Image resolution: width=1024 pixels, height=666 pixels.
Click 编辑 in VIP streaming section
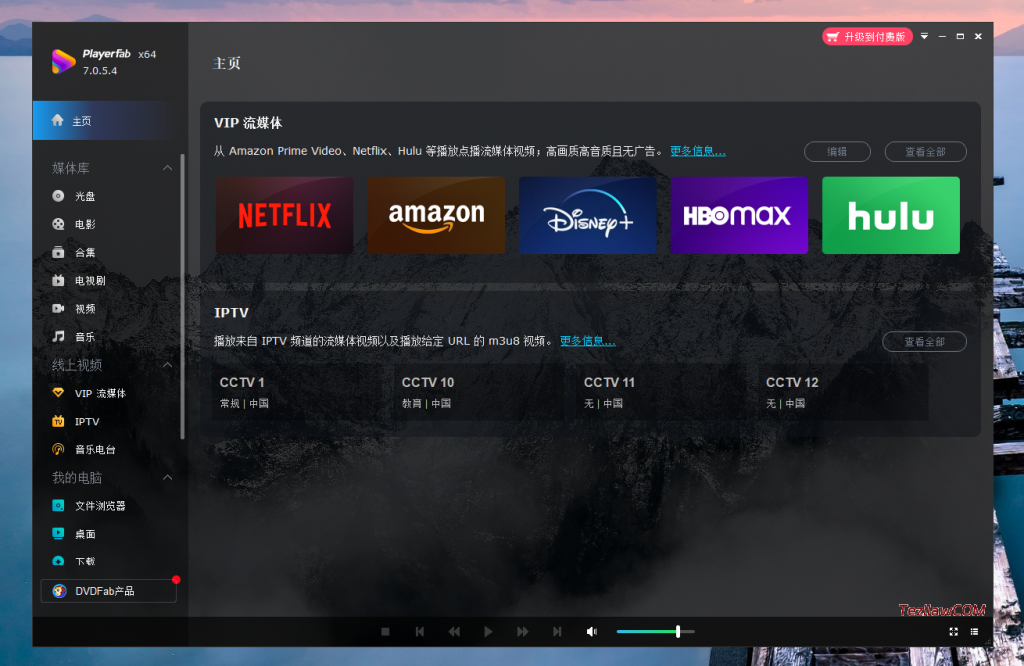point(837,151)
